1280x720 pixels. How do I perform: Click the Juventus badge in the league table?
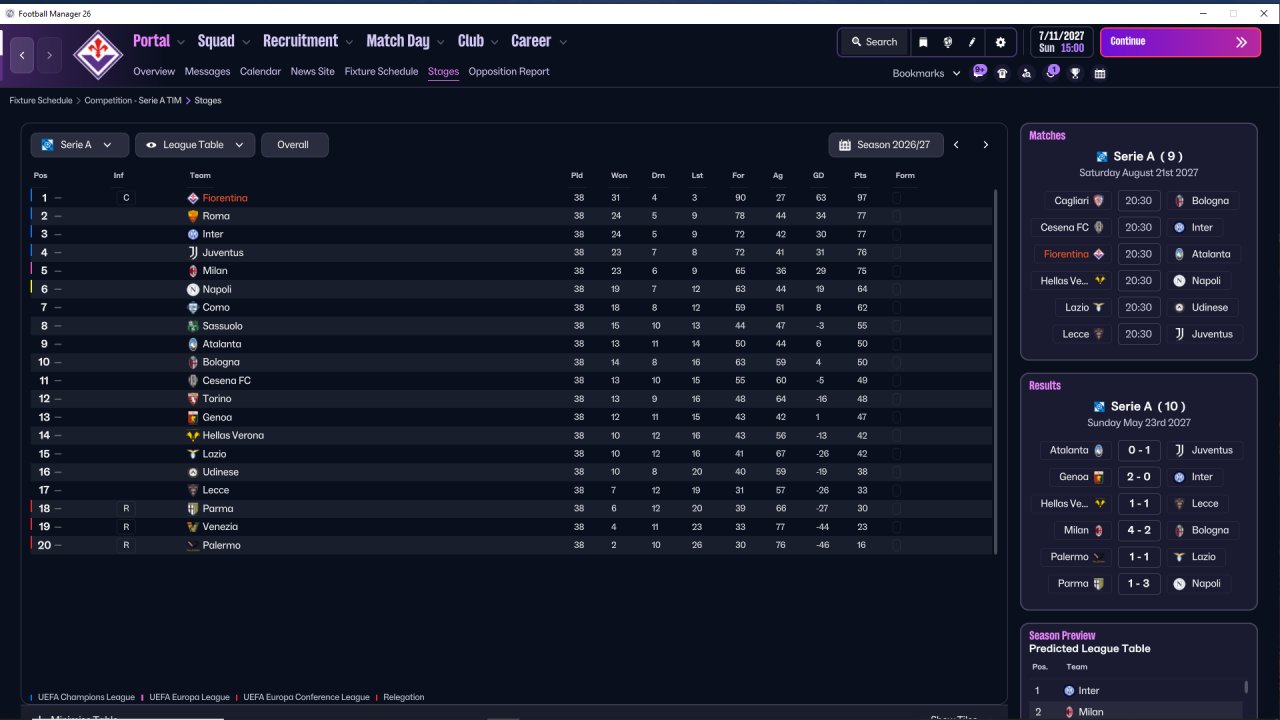point(193,253)
